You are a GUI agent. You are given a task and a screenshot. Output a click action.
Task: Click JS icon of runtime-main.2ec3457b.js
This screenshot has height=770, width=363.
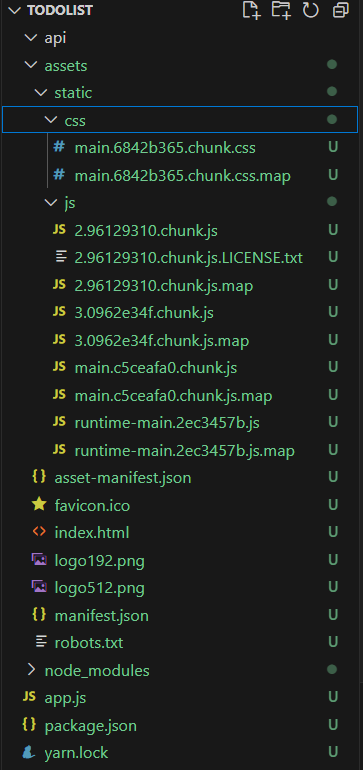pos(59,422)
